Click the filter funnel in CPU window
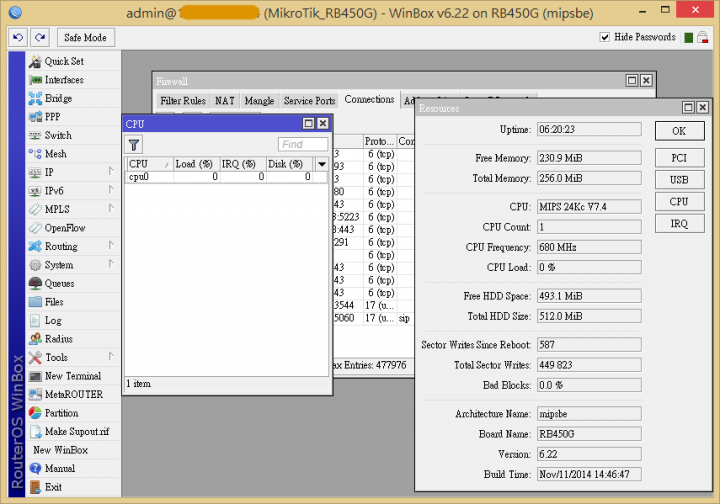The height and width of the screenshot is (504, 720). pos(134,145)
